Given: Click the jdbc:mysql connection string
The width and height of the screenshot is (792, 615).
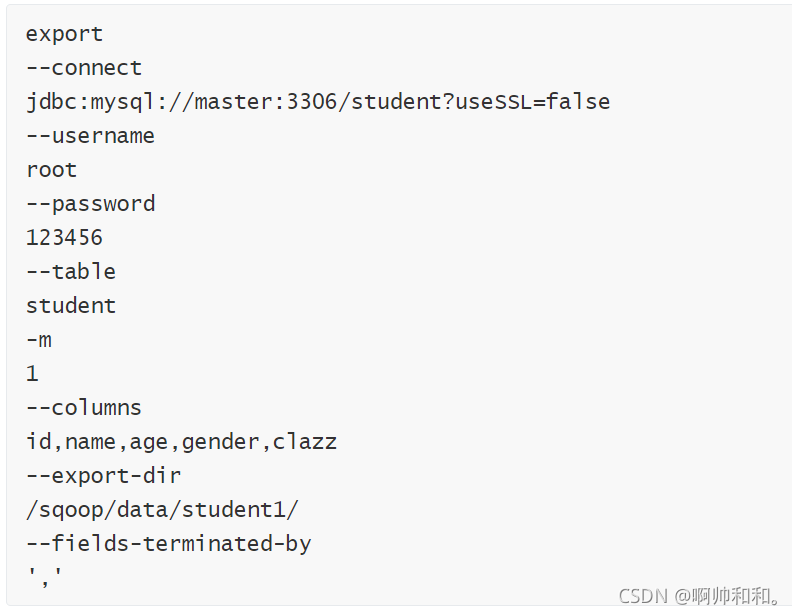Looking at the screenshot, I should 318,102.
